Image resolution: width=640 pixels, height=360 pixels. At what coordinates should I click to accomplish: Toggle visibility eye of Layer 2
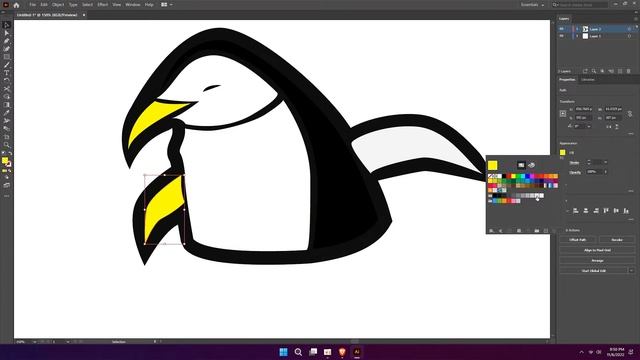pyautogui.click(x=562, y=29)
